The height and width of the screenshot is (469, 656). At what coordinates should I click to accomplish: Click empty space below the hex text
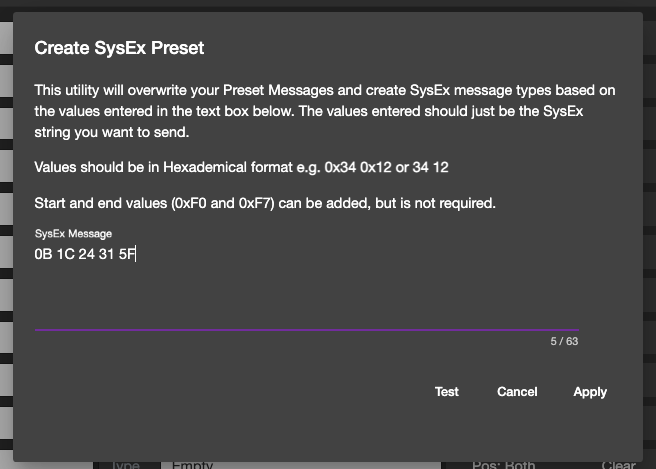tap(300, 295)
